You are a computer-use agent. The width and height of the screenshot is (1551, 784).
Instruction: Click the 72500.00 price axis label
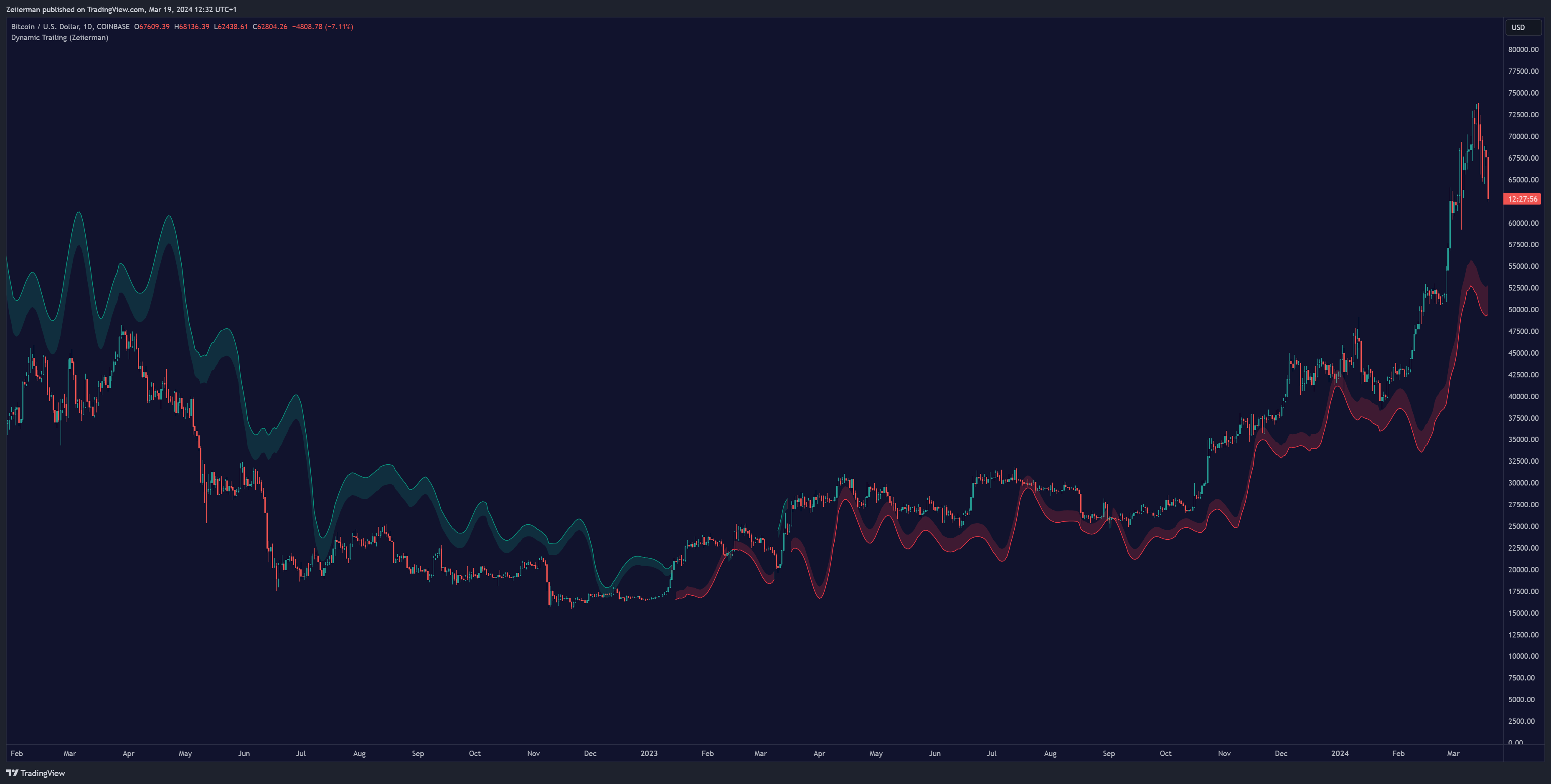1523,115
